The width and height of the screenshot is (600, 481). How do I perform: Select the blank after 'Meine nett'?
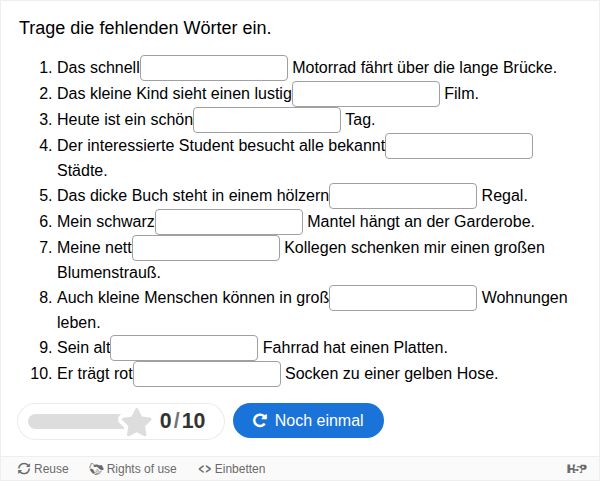206,248
